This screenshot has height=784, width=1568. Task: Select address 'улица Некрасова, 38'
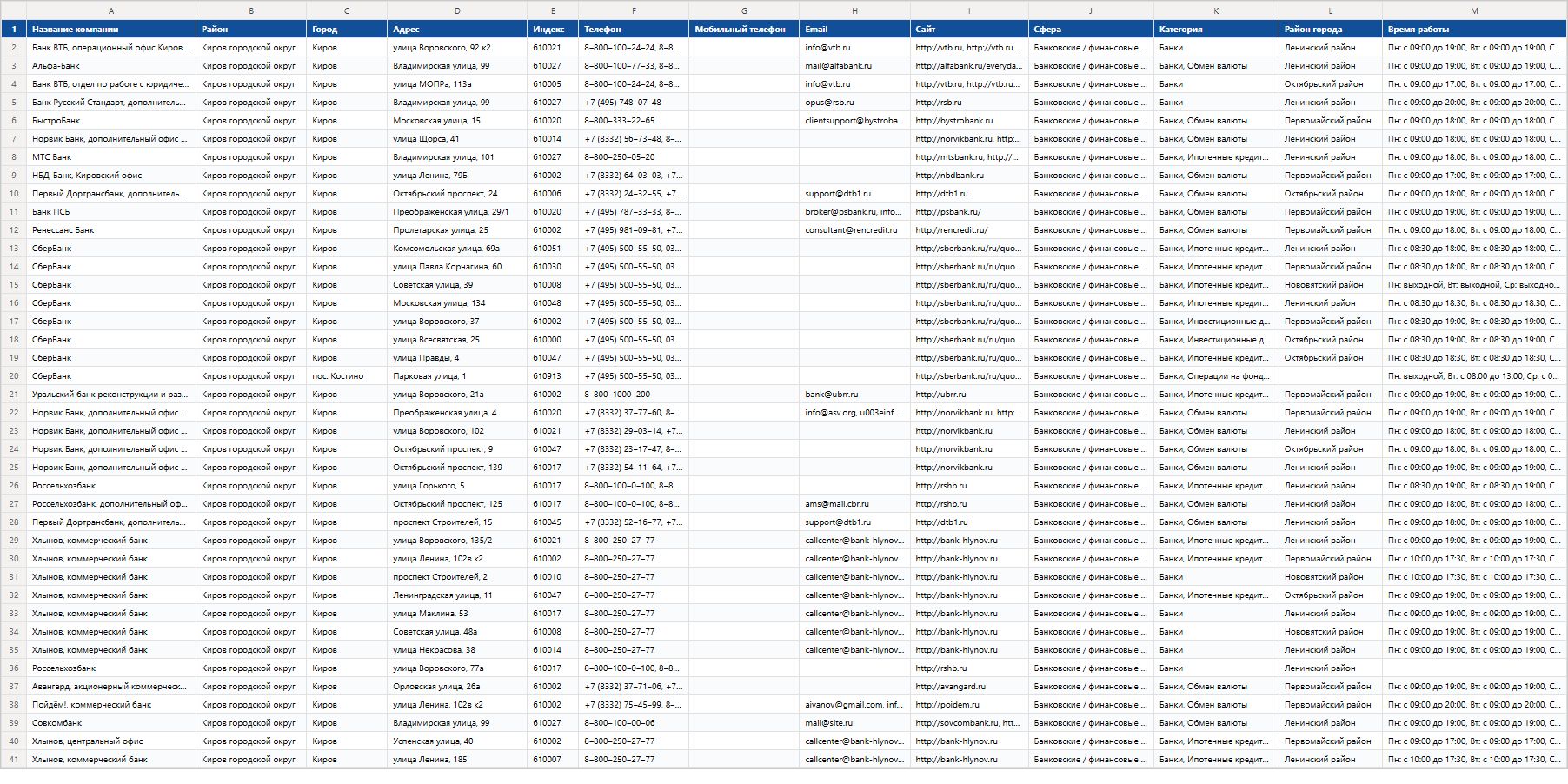(x=457, y=650)
